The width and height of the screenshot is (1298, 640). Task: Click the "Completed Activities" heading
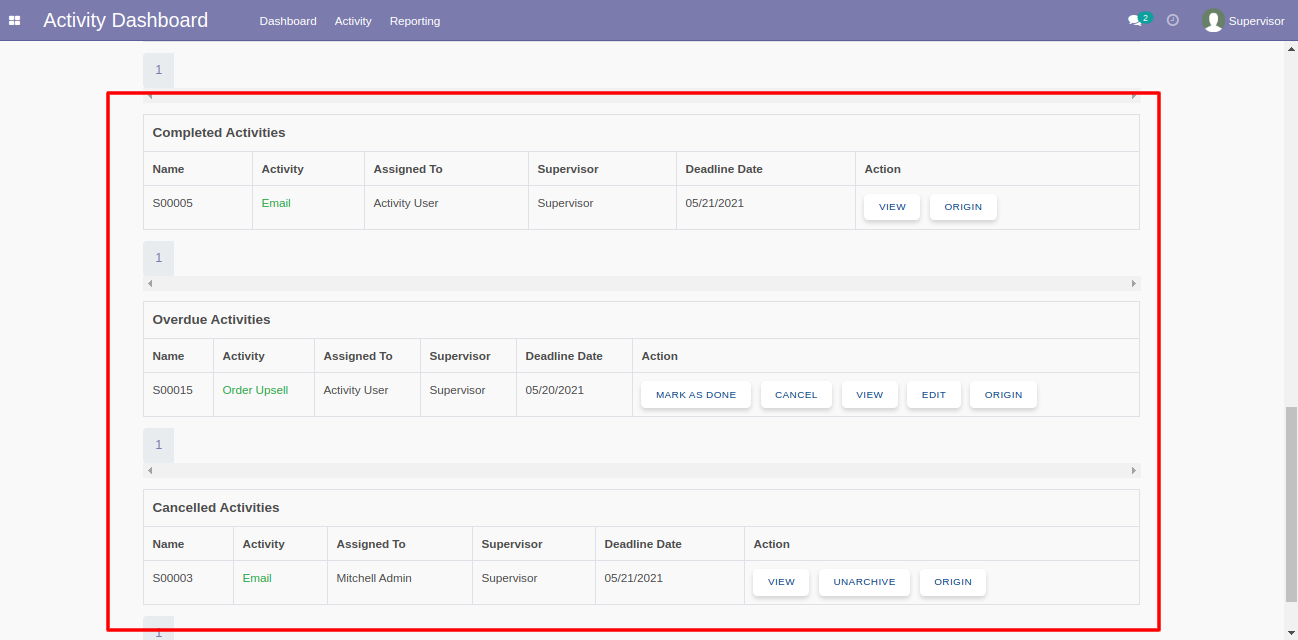click(219, 133)
